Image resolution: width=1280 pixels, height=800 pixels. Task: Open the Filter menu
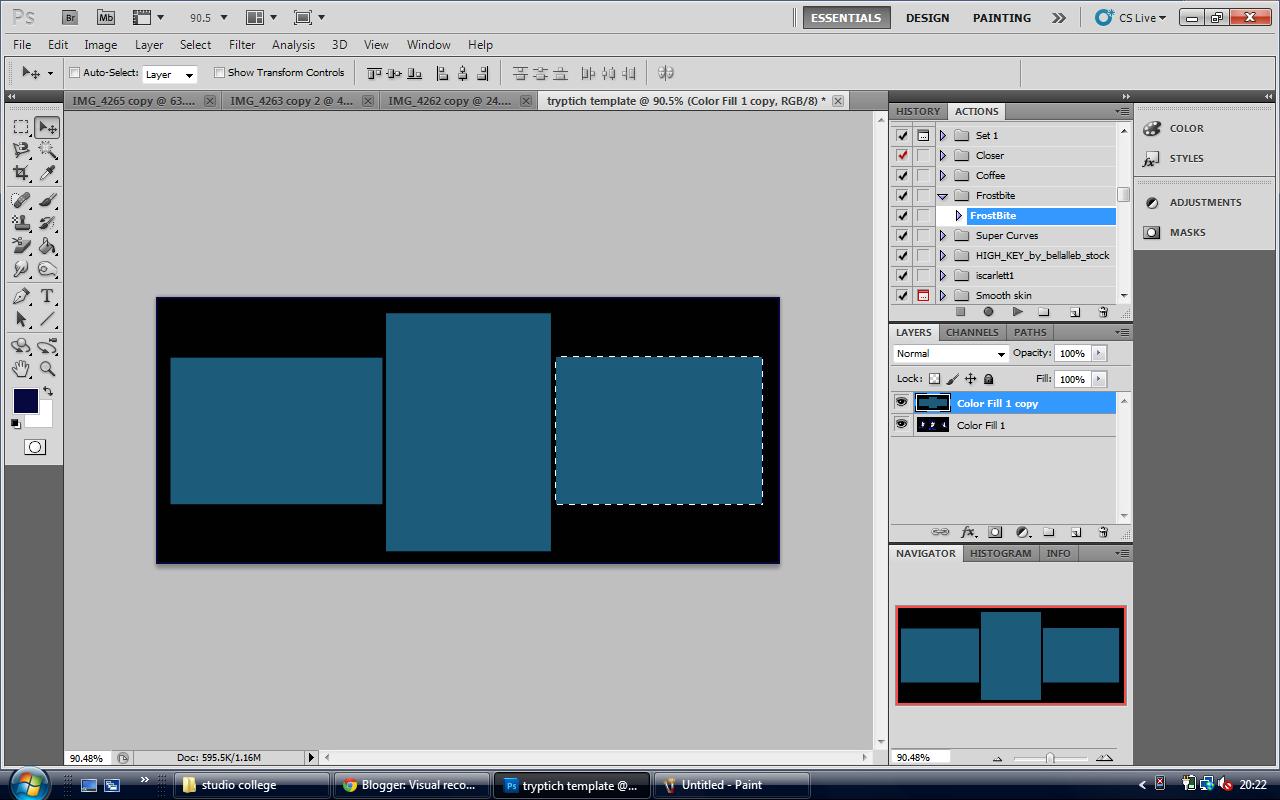coord(241,44)
